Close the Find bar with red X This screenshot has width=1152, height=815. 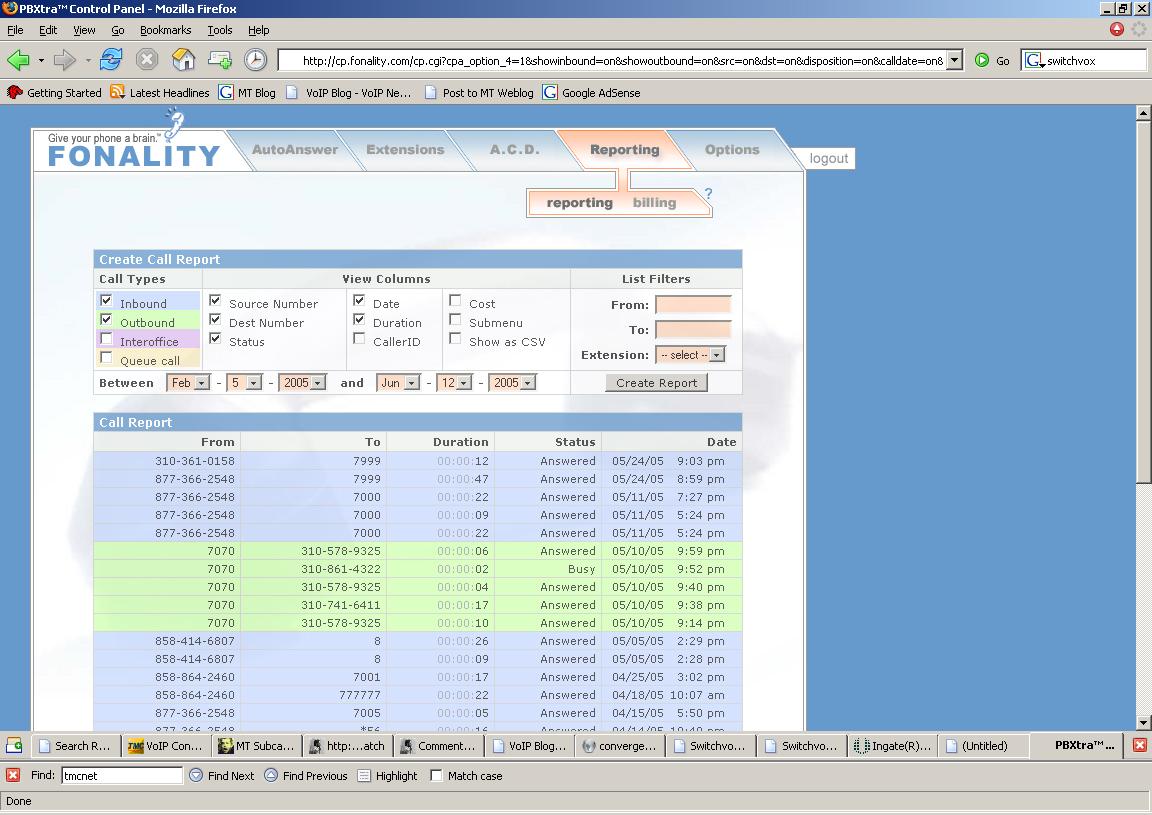pyautogui.click(x=13, y=775)
